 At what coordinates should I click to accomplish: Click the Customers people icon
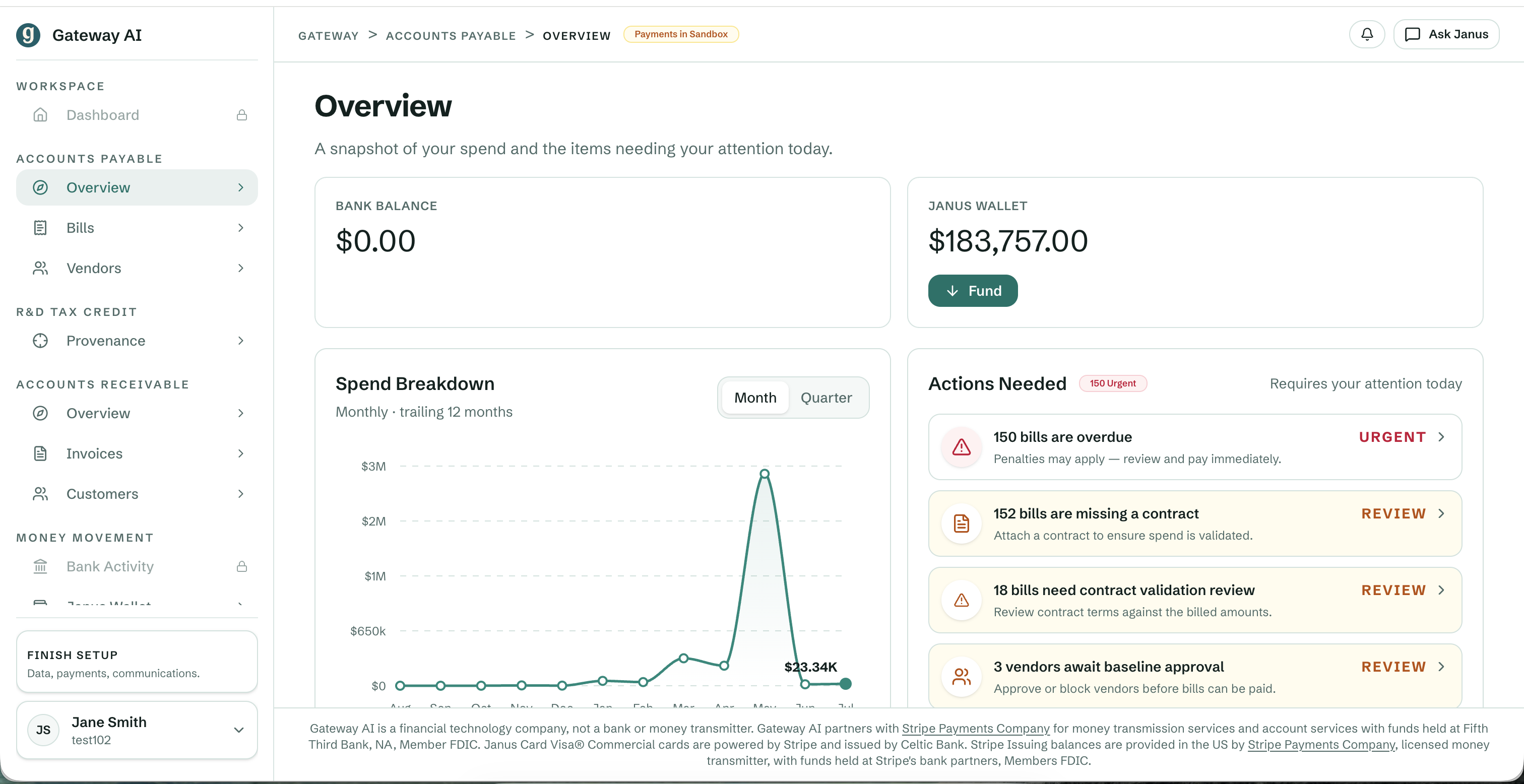[x=40, y=494]
